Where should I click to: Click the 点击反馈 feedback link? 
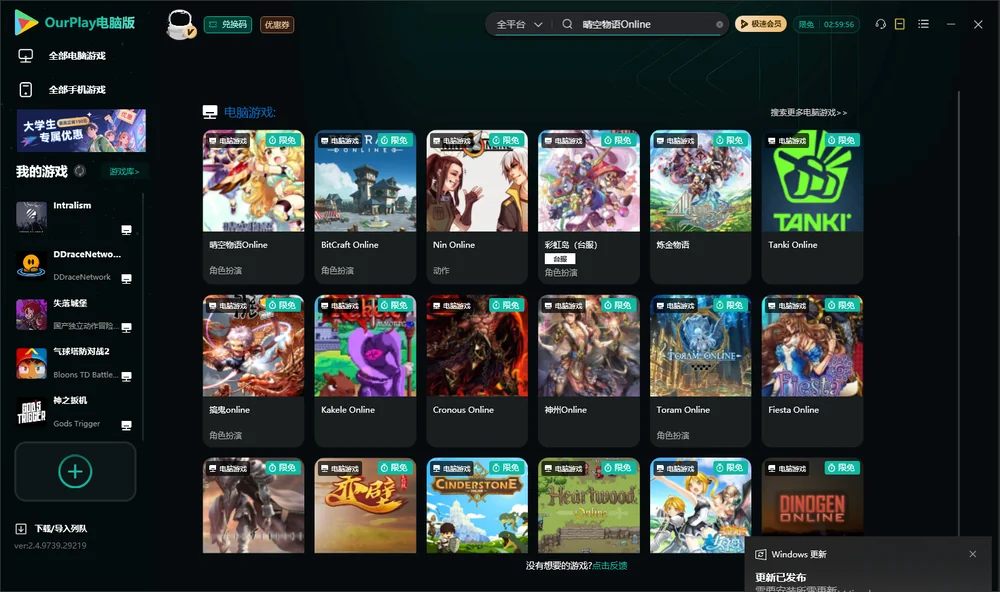610,566
